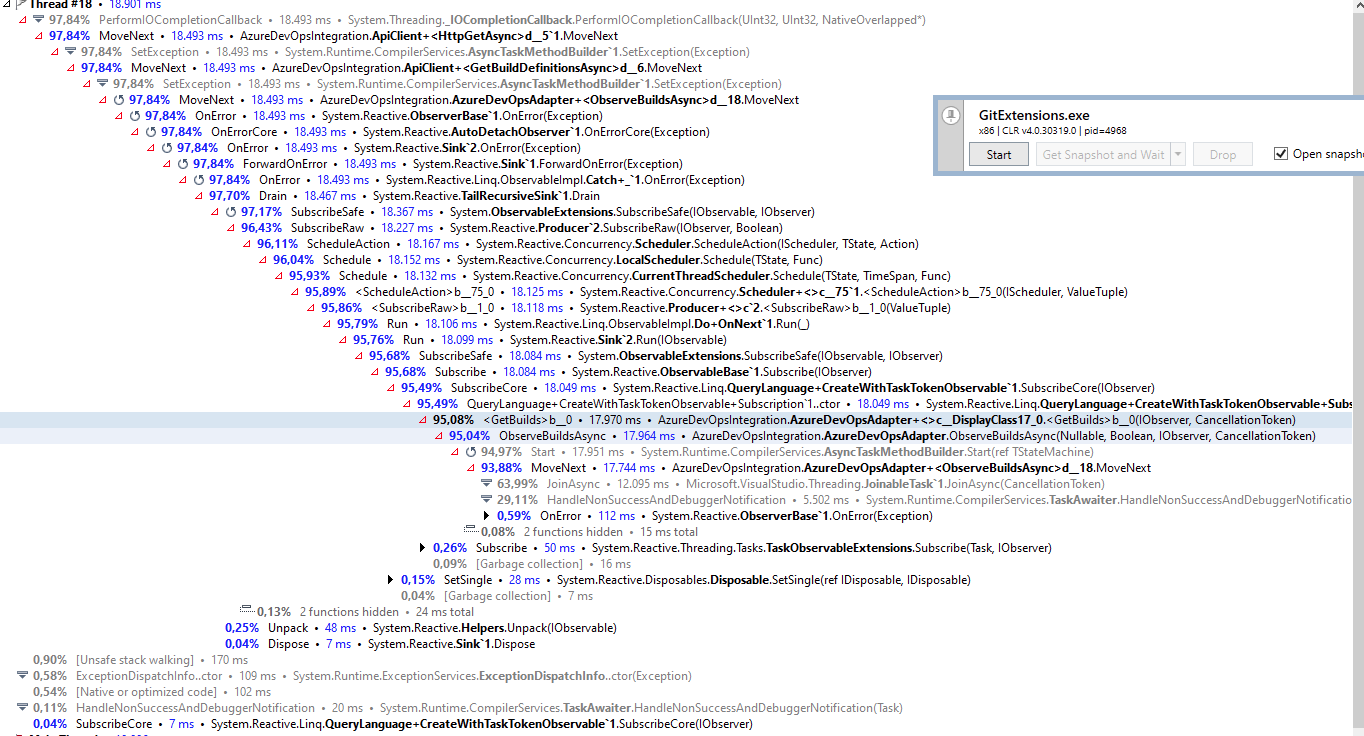The width and height of the screenshot is (1364, 736).
Task: Expand the SetSingle Disposable node
Action: pyautogui.click(x=390, y=579)
